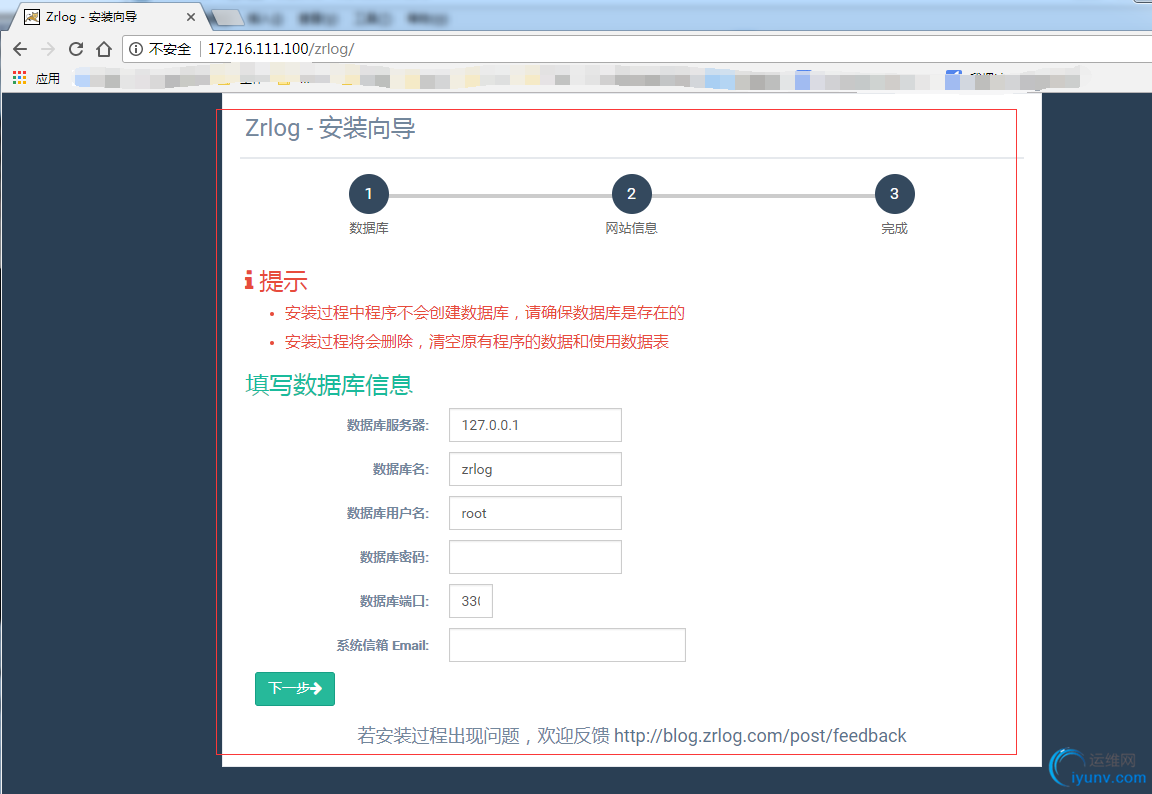
Task: Open the 应用 apps grid icon
Action: pyautogui.click(x=20, y=78)
